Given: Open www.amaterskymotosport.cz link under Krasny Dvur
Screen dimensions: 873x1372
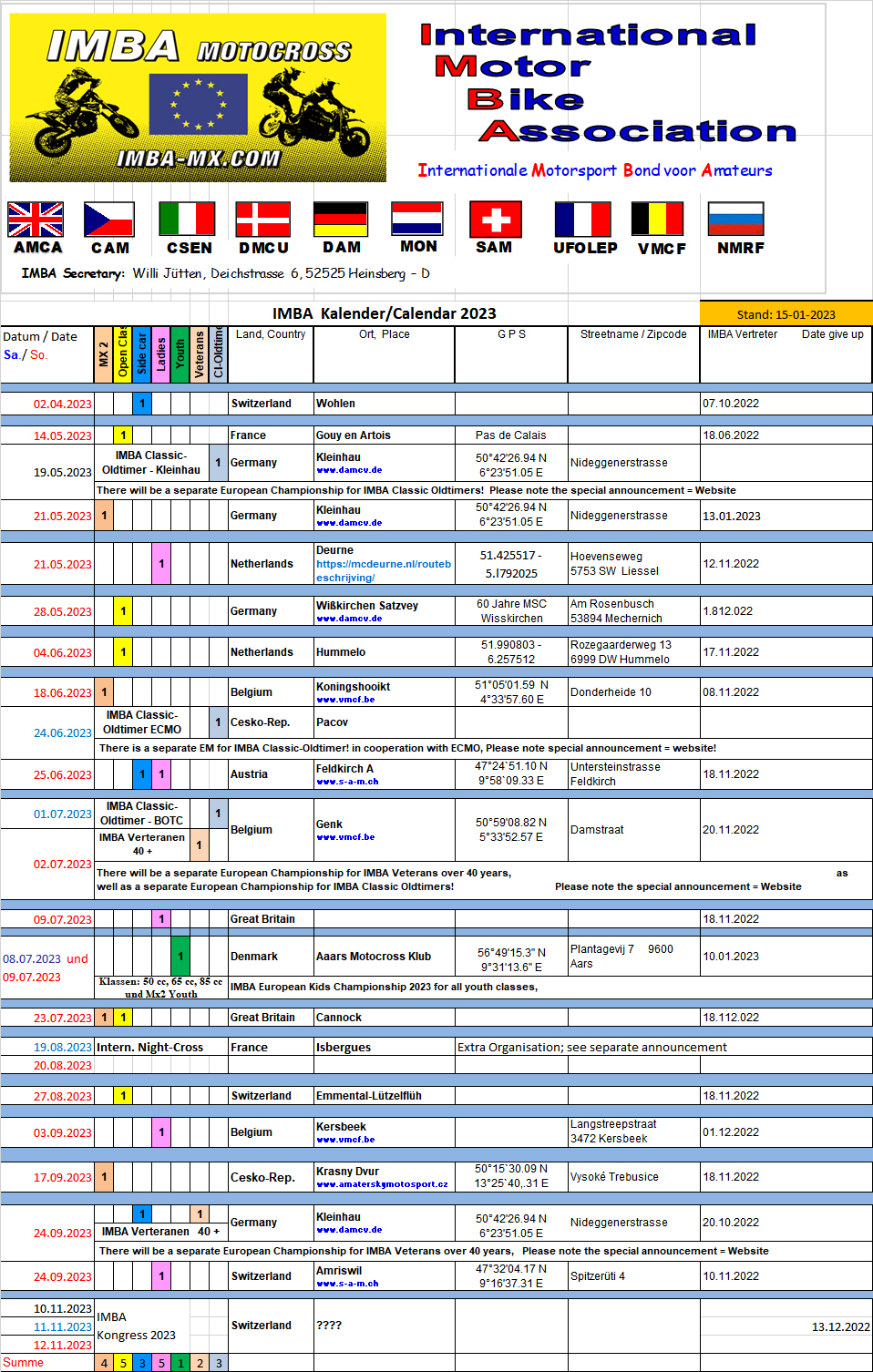Looking at the screenshot, I should coord(382,1184).
